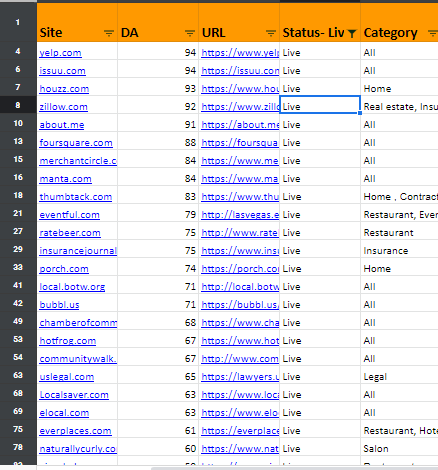Select the Live status cell for zillow.com
This screenshot has height=470, width=438.
point(320,105)
